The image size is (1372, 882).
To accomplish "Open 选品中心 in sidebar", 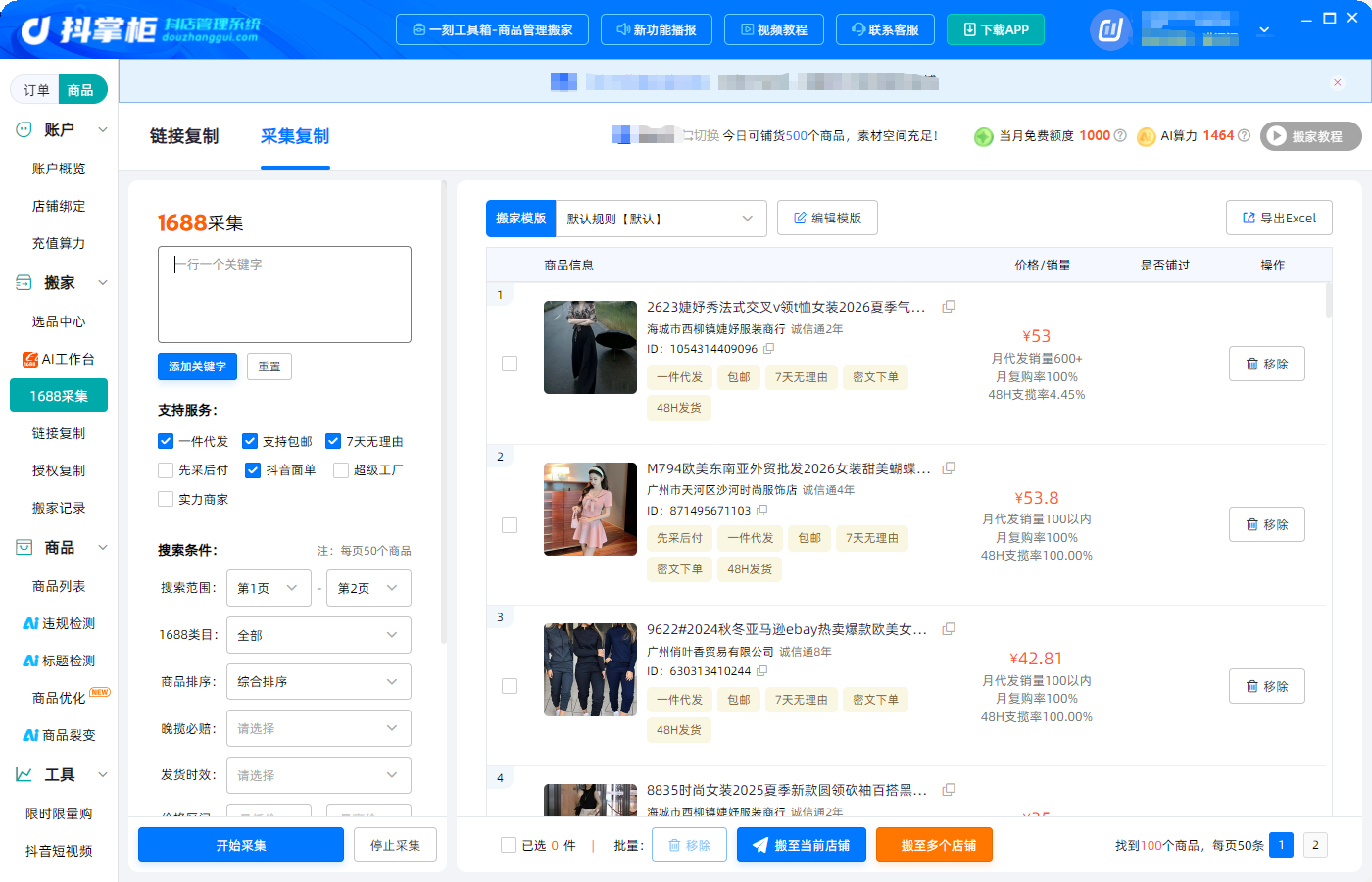I will [x=59, y=321].
